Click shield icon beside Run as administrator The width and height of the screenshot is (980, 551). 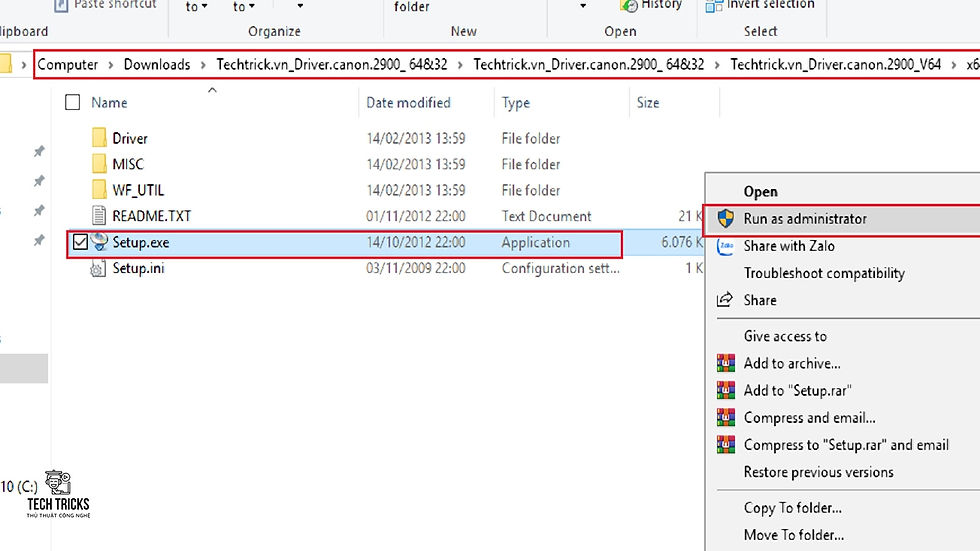(x=725, y=219)
